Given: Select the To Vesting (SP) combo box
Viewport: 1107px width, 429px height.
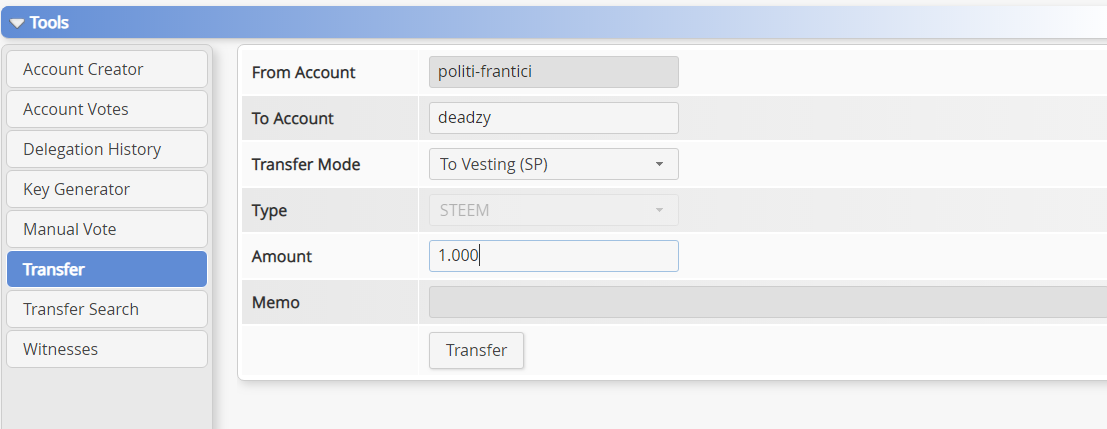Looking at the screenshot, I should pos(554,164).
